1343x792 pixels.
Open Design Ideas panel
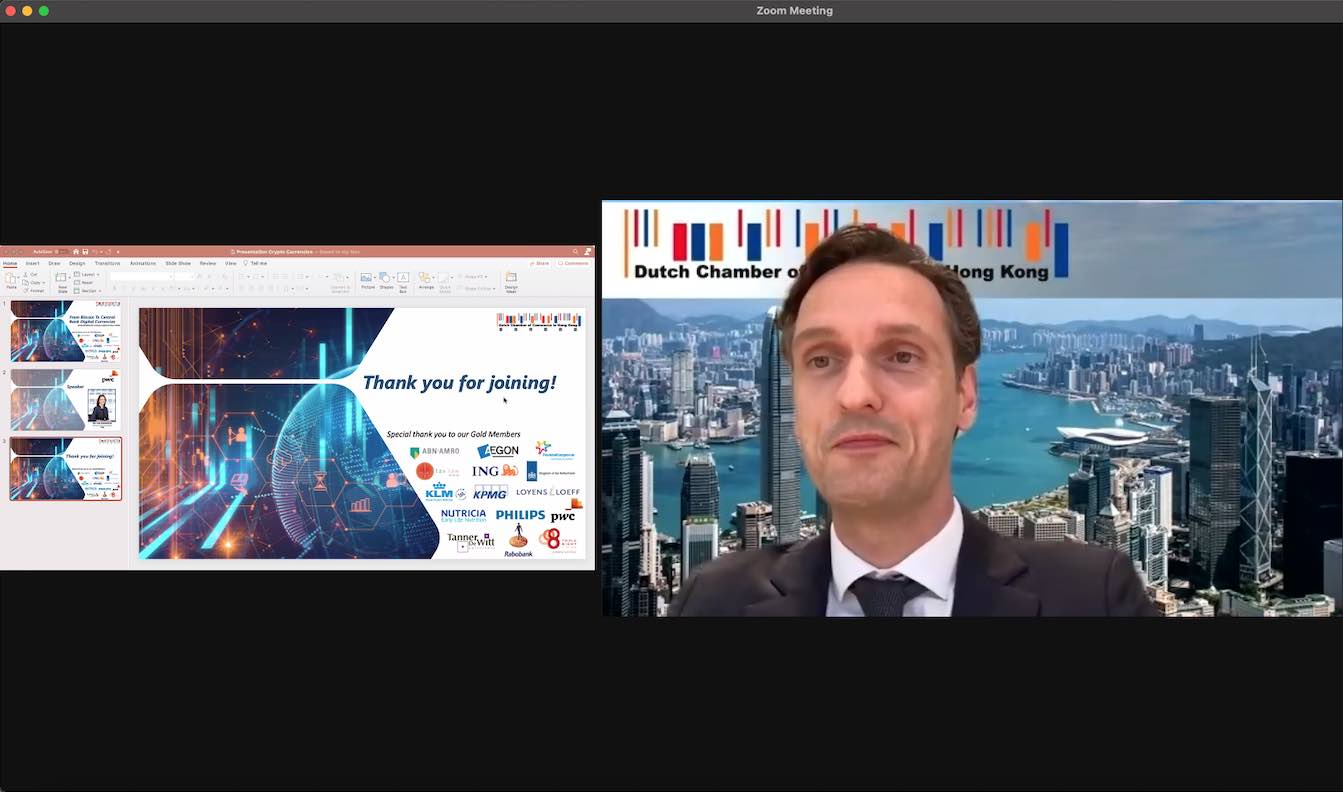[x=511, y=279]
